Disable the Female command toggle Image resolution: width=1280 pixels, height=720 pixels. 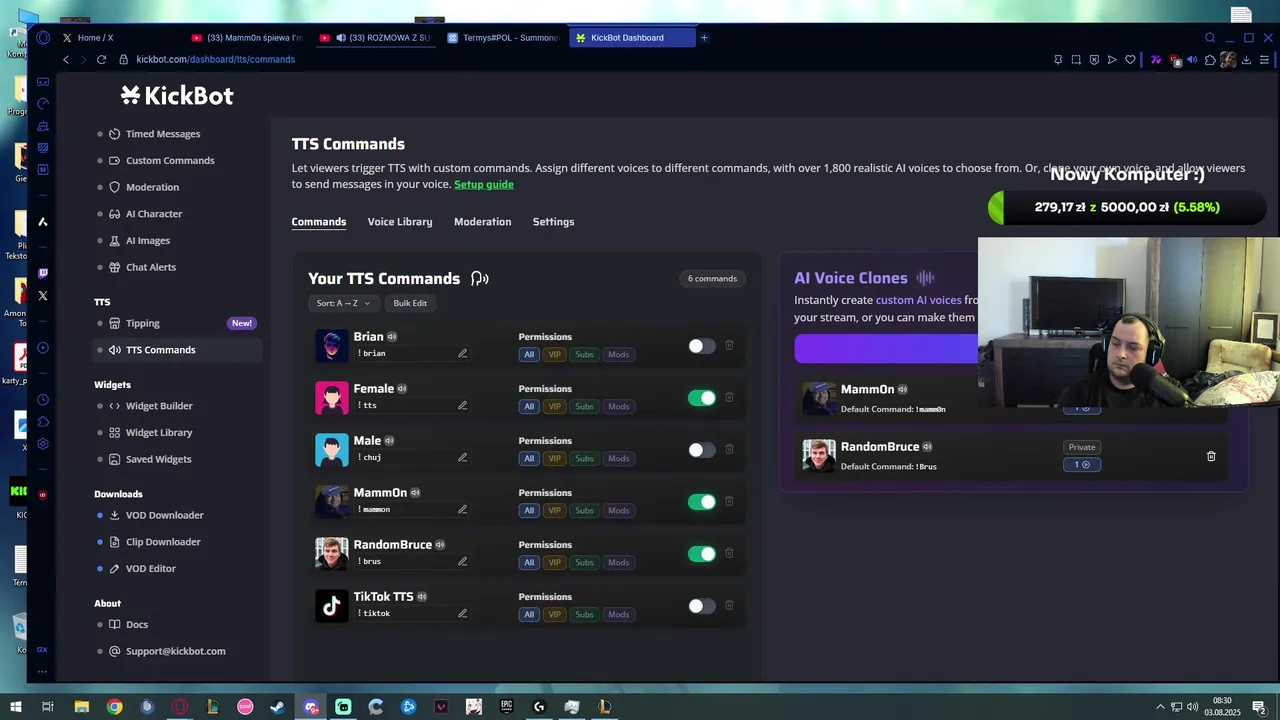[x=702, y=398]
